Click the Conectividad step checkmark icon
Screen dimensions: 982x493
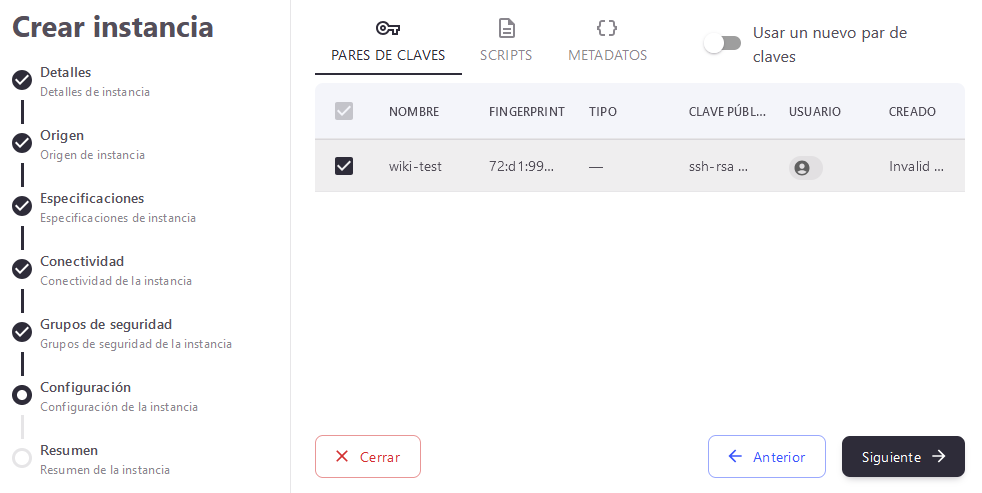(22, 269)
